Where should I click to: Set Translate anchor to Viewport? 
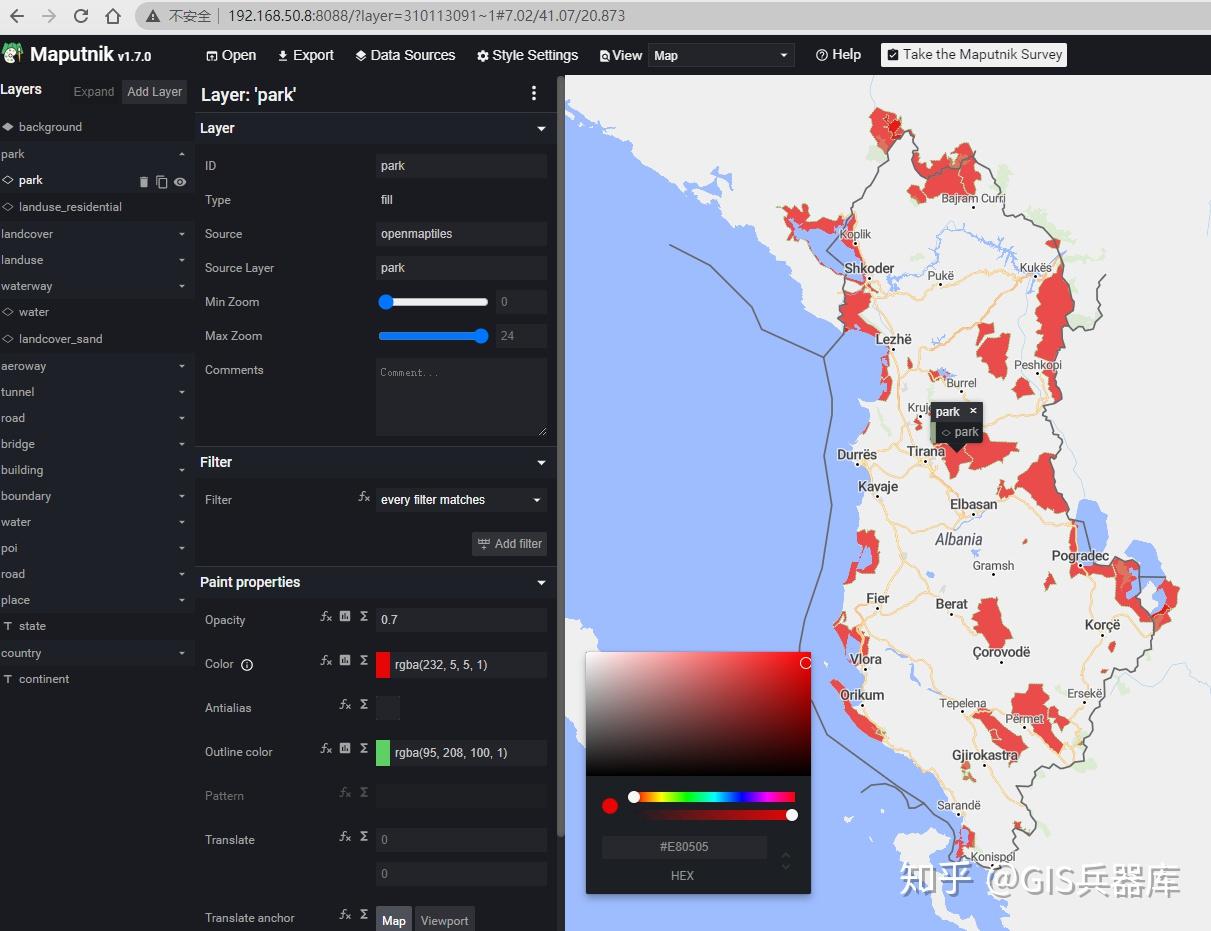coord(444,920)
